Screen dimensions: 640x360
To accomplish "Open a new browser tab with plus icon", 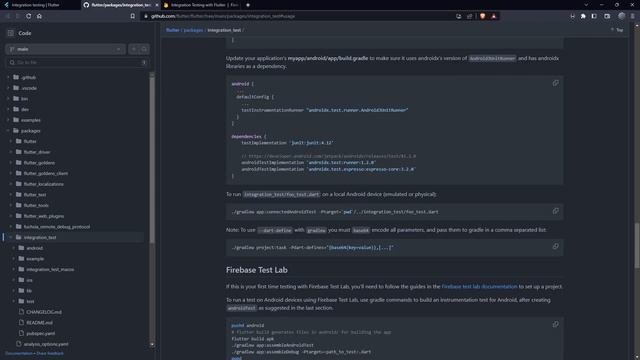I will (248, 5).
